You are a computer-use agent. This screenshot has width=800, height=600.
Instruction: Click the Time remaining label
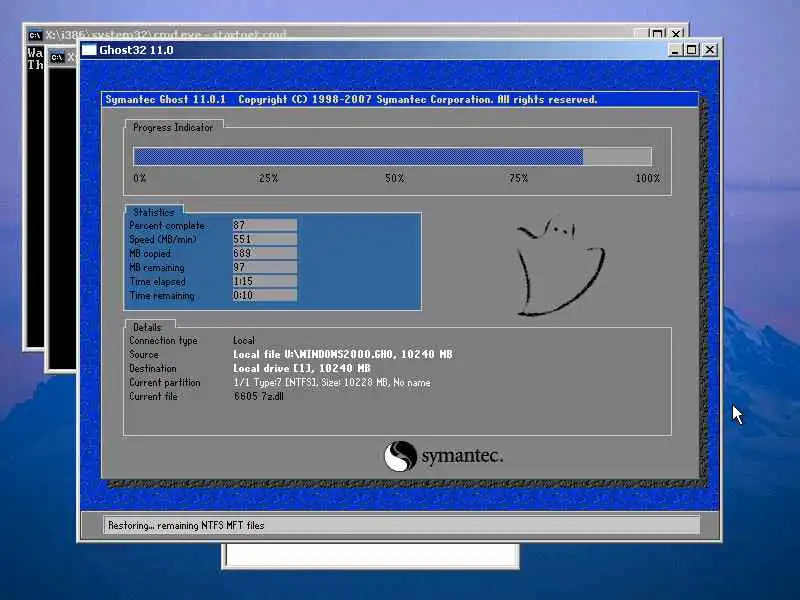pos(162,295)
